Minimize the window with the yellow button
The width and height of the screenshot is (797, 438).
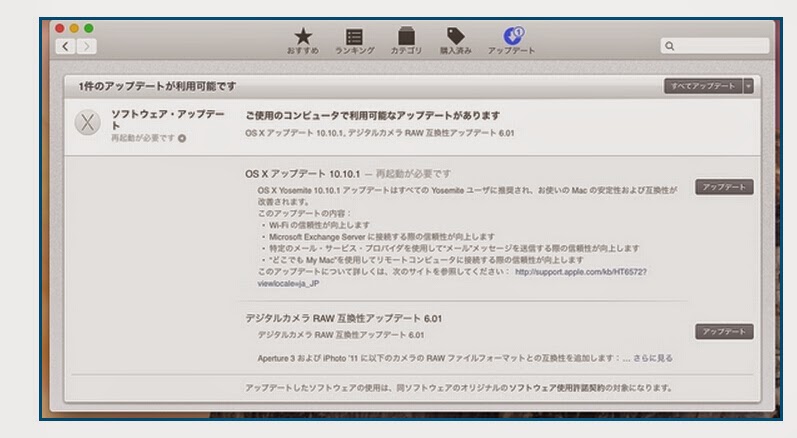[73, 28]
